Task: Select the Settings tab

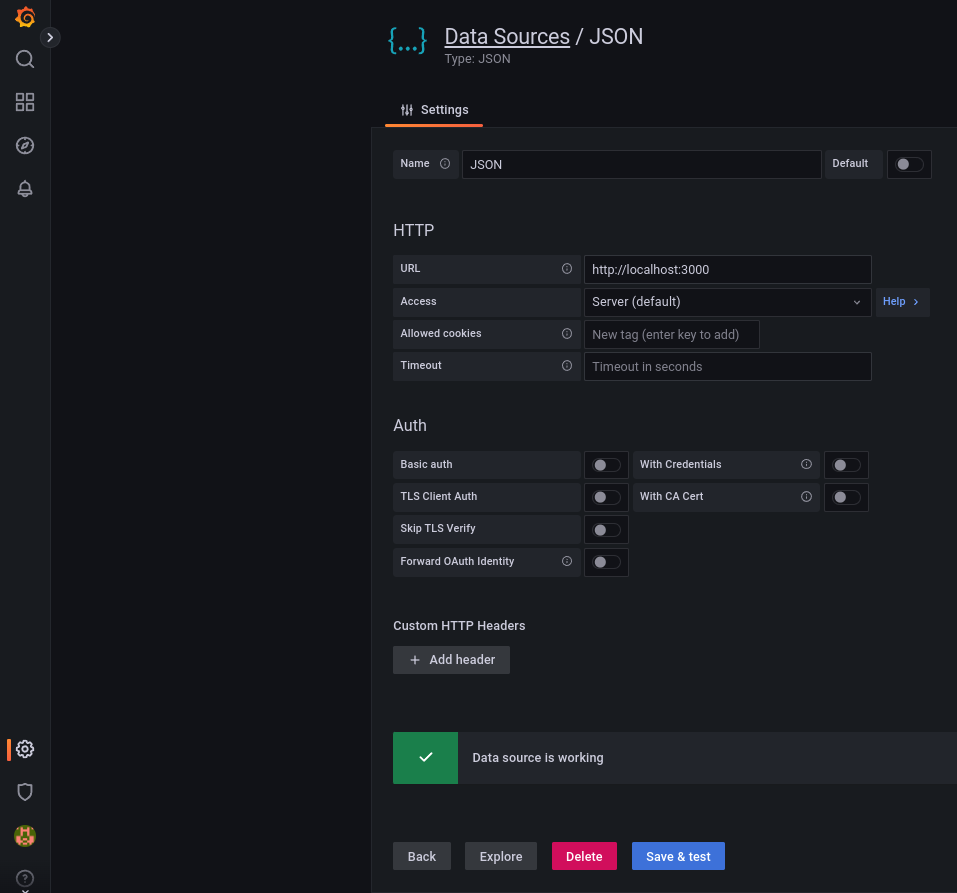Action: tap(434, 110)
